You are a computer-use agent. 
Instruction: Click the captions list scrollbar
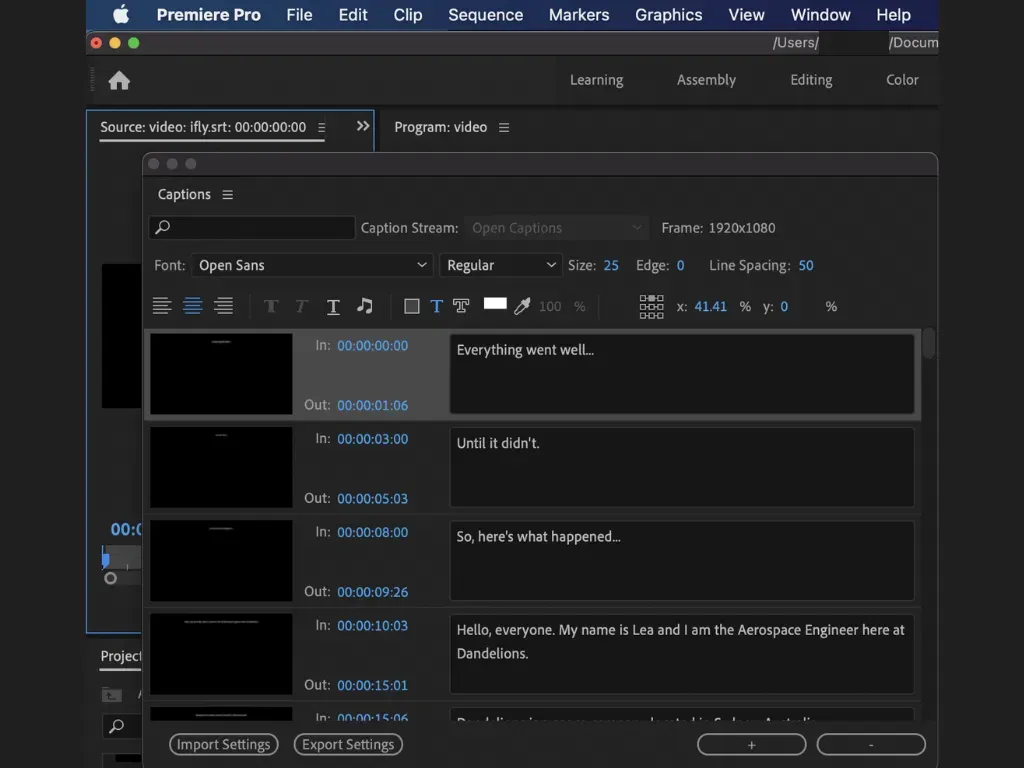click(929, 344)
